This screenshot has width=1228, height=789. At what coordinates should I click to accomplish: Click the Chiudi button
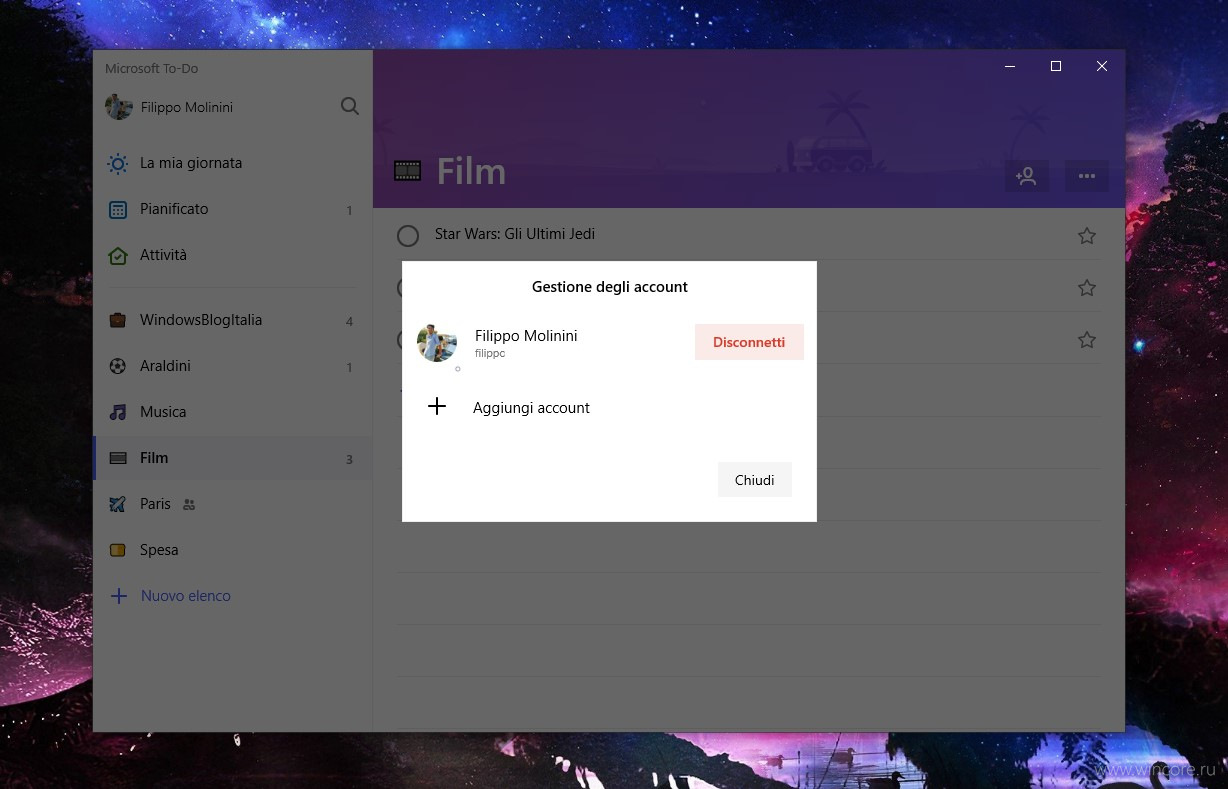point(755,480)
